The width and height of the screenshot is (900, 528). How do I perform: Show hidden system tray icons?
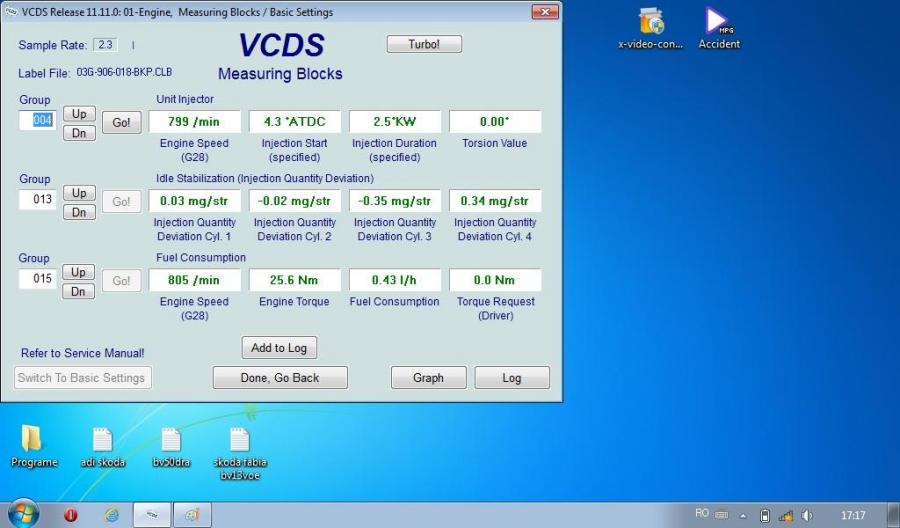743,515
